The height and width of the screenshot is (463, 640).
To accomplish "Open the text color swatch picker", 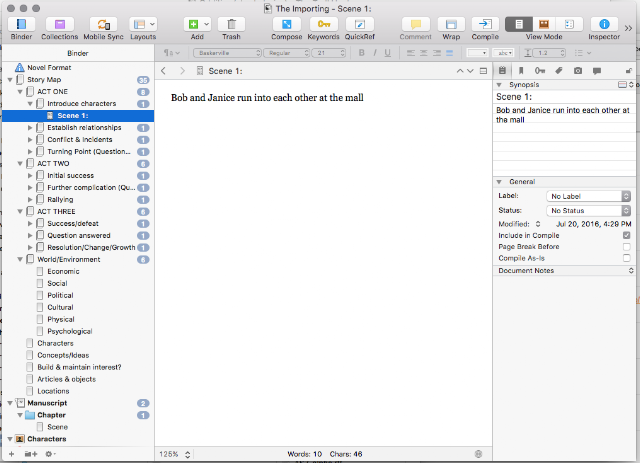I will point(477,53).
